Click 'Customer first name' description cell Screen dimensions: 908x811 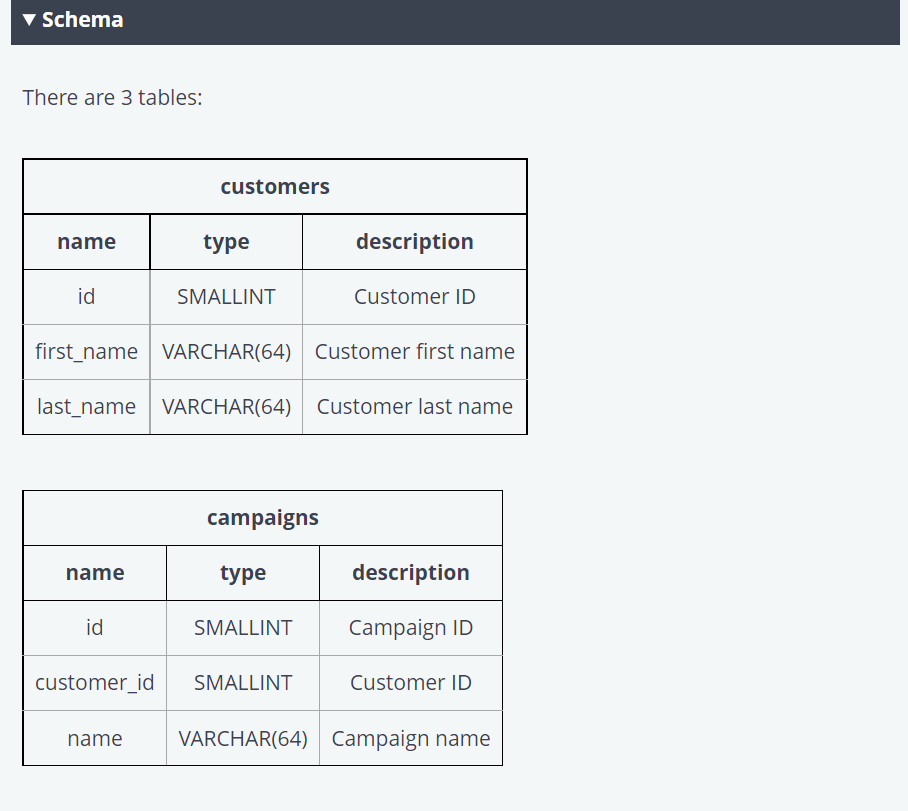(x=415, y=352)
